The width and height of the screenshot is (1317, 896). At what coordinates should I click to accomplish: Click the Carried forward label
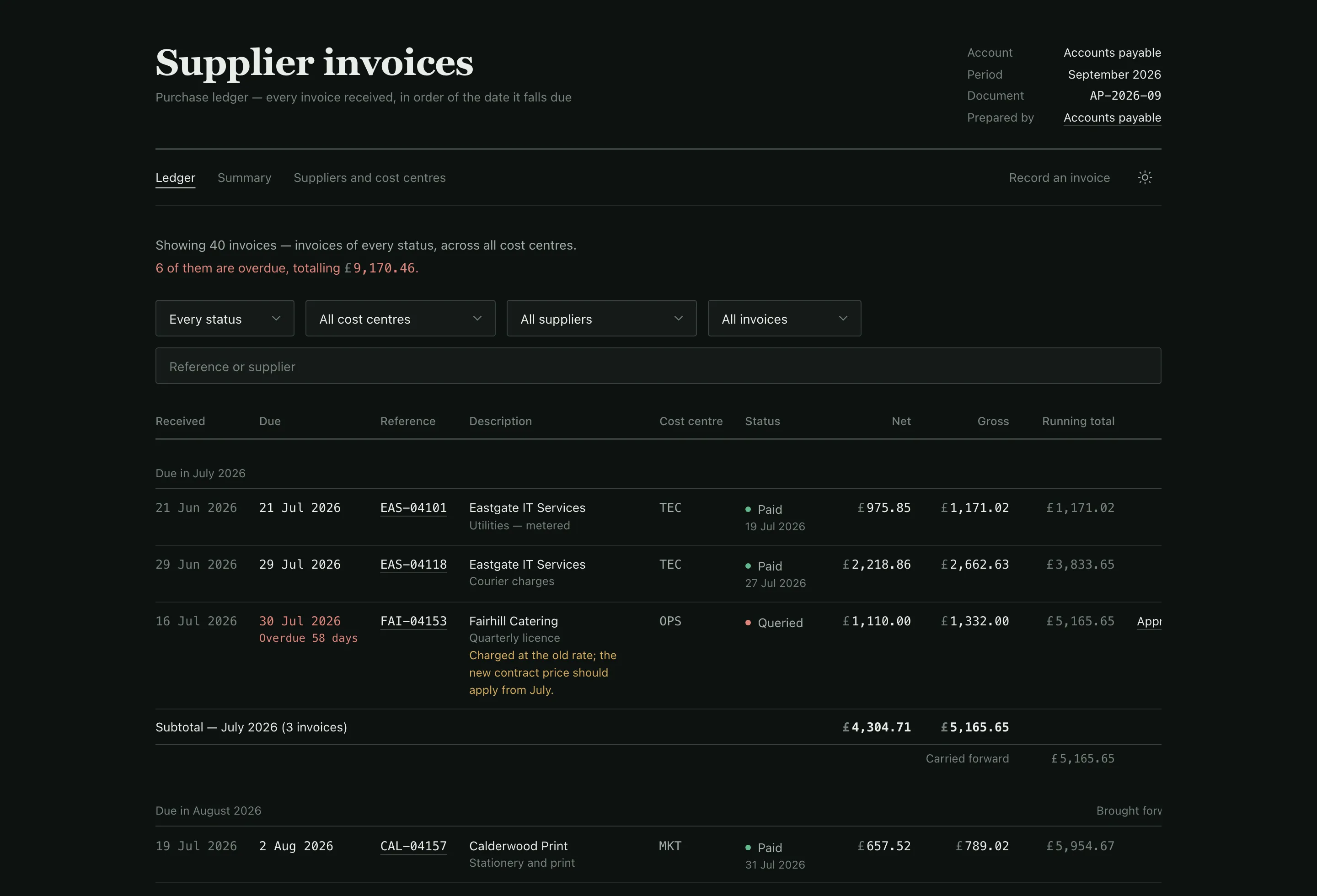coord(967,759)
